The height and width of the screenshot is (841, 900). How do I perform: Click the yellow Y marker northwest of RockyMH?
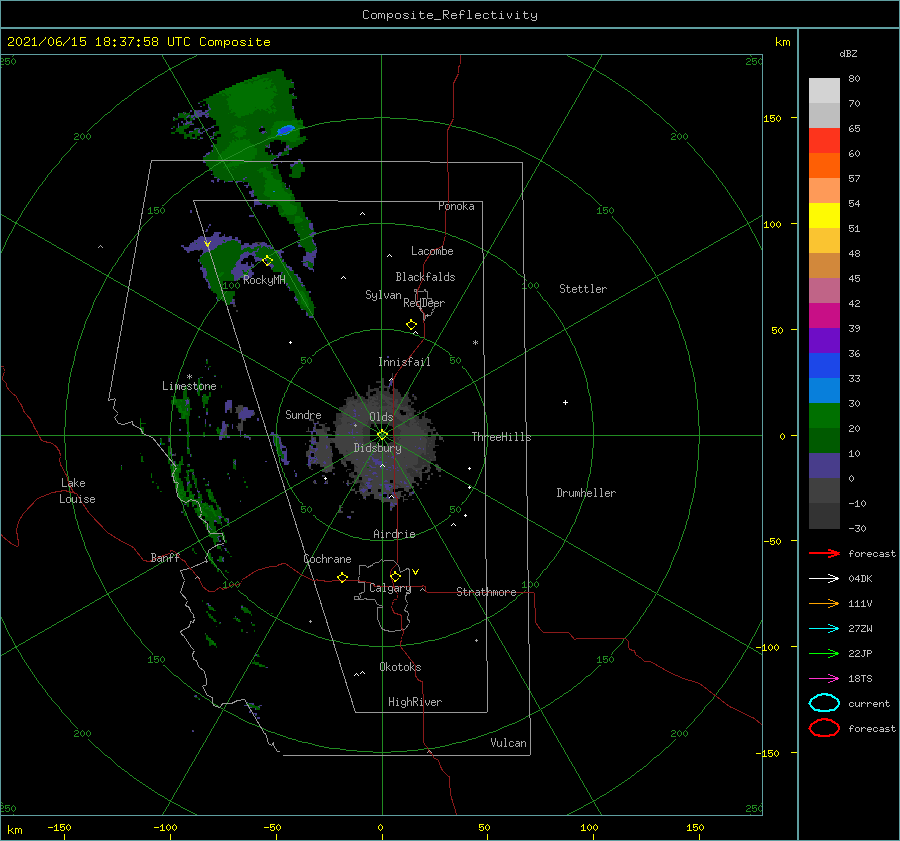tap(208, 245)
